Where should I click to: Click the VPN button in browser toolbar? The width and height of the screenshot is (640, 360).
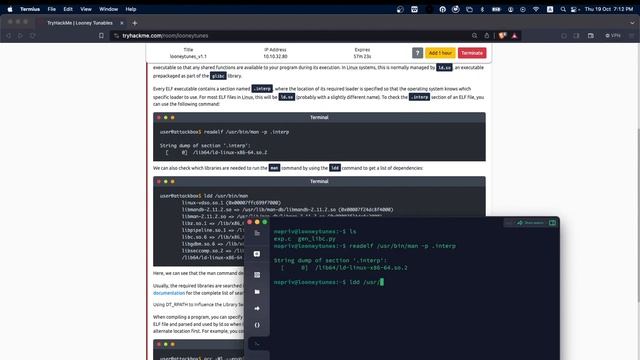click(613, 36)
